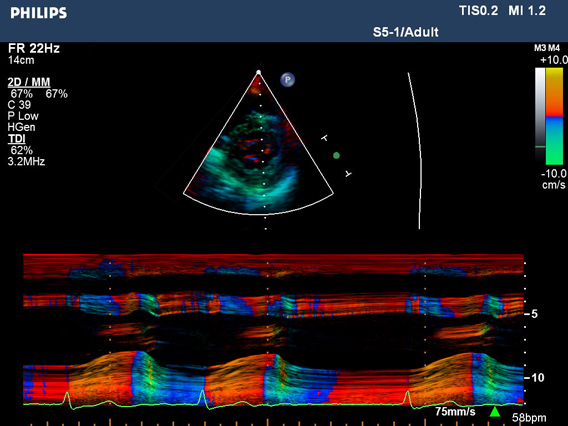Click the -10.0 cm/s lower velocity scale

pyautogui.click(x=554, y=179)
